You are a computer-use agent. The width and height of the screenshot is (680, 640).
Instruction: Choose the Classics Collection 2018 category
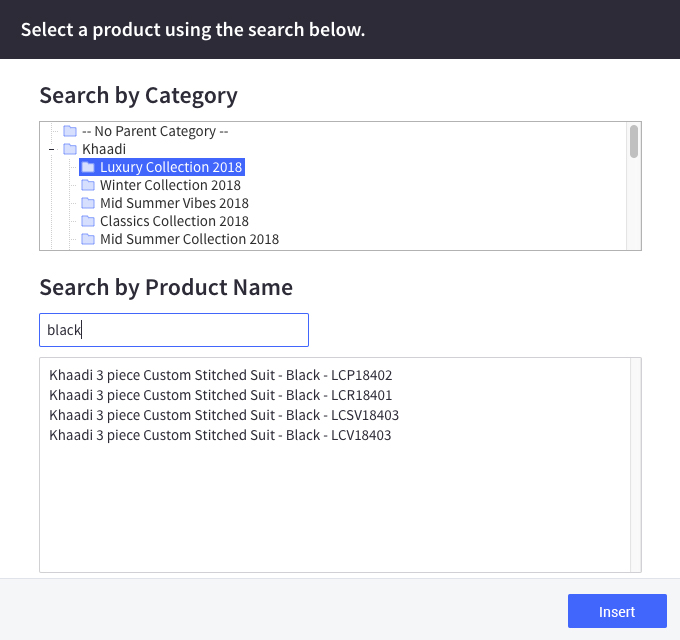click(174, 221)
